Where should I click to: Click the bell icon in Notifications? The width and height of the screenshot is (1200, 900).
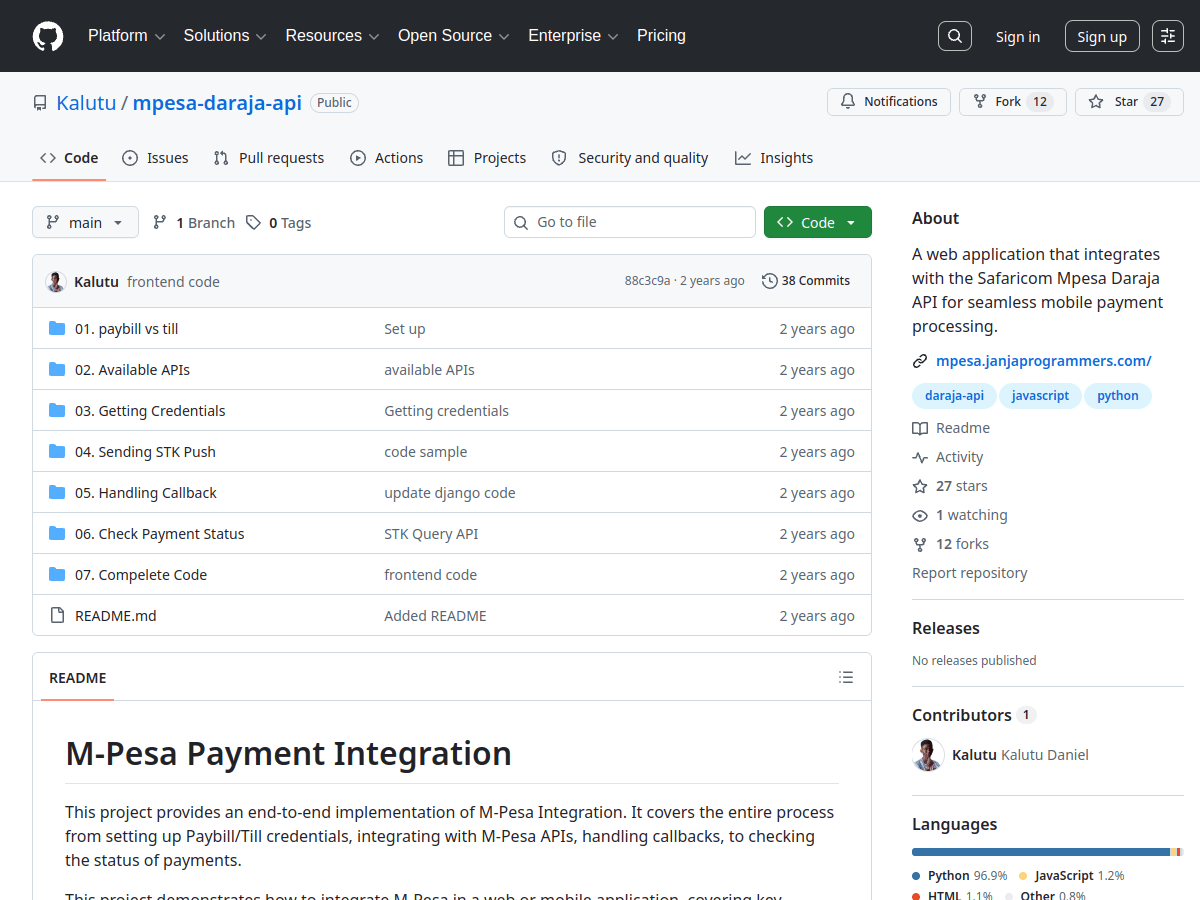(x=848, y=102)
